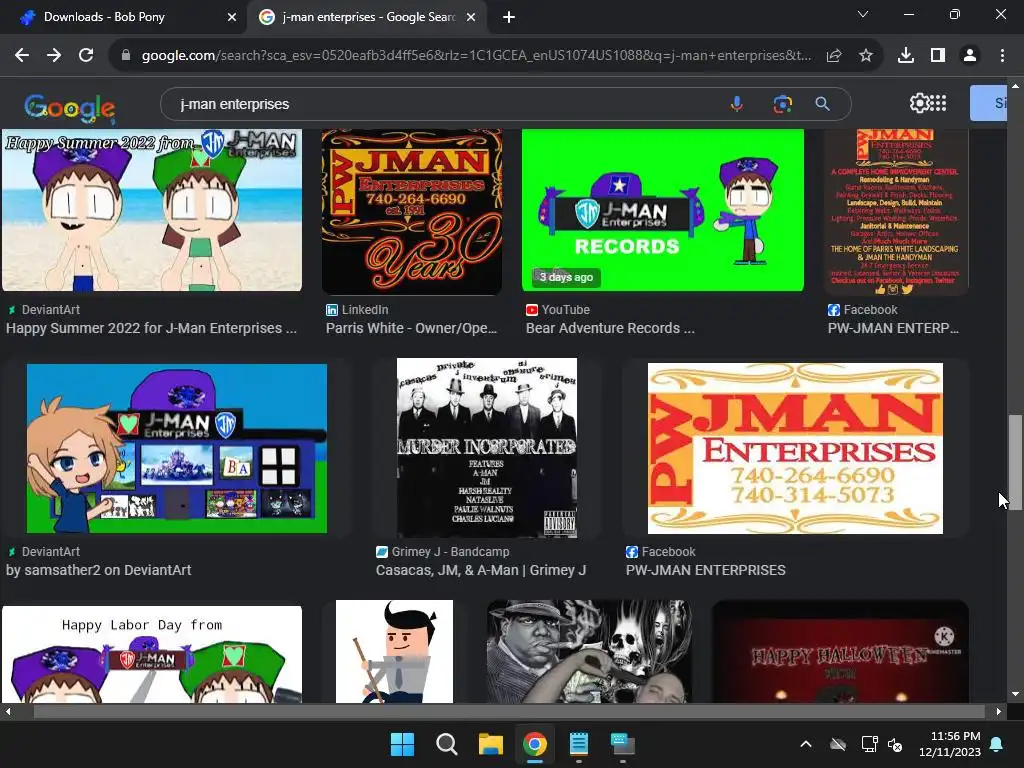The image size is (1024, 768).
Task: Open Google apps grid
Action: pos(938,103)
